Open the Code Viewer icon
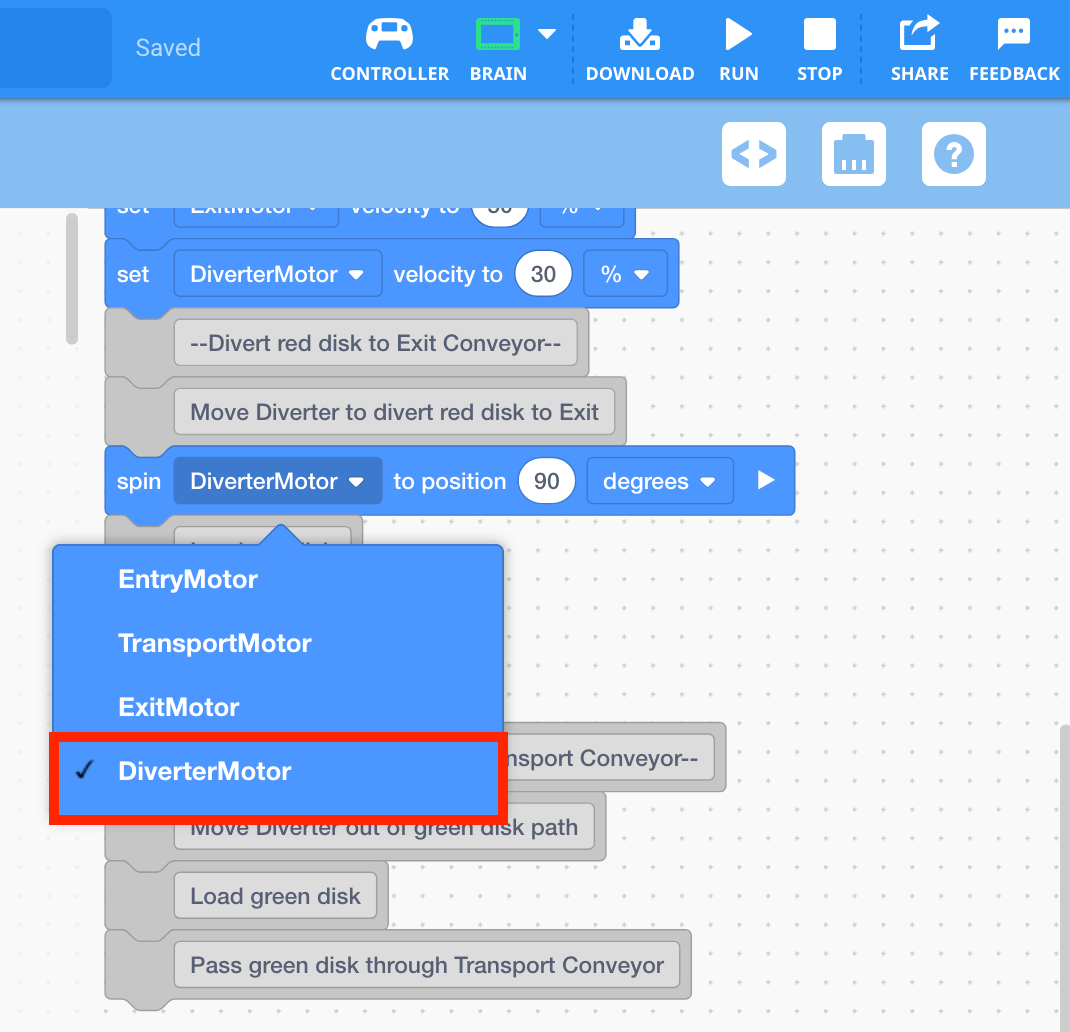This screenshot has height=1032, width=1070. (754, 154)
